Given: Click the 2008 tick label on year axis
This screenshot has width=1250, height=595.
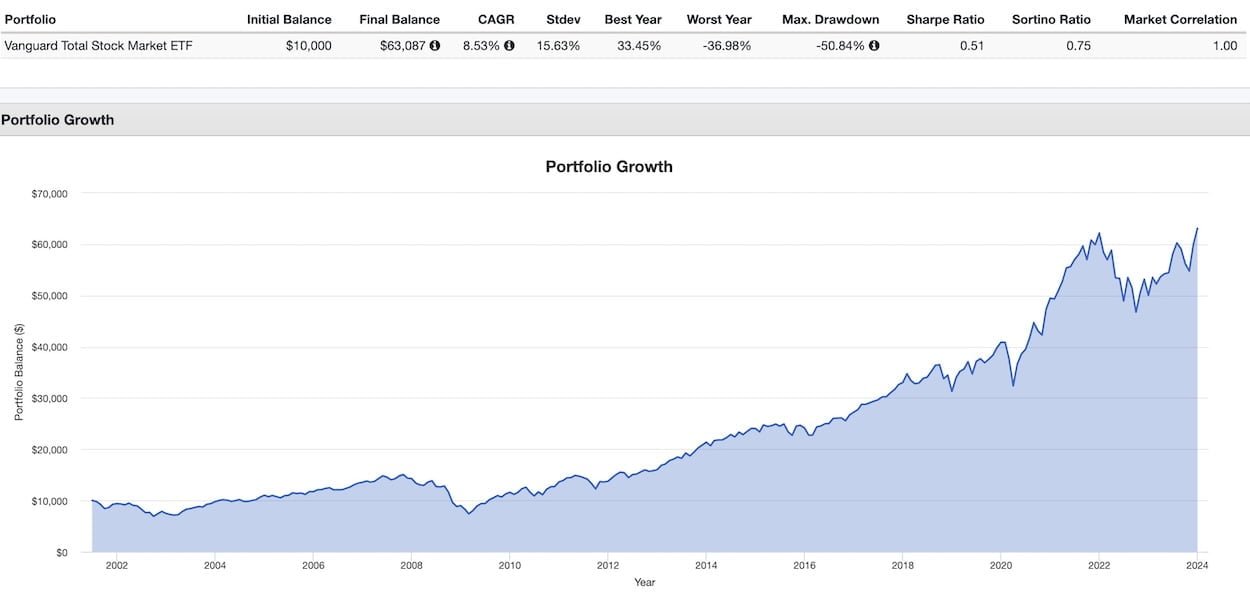Looking at the screenshot, I should tap(411, 565).
